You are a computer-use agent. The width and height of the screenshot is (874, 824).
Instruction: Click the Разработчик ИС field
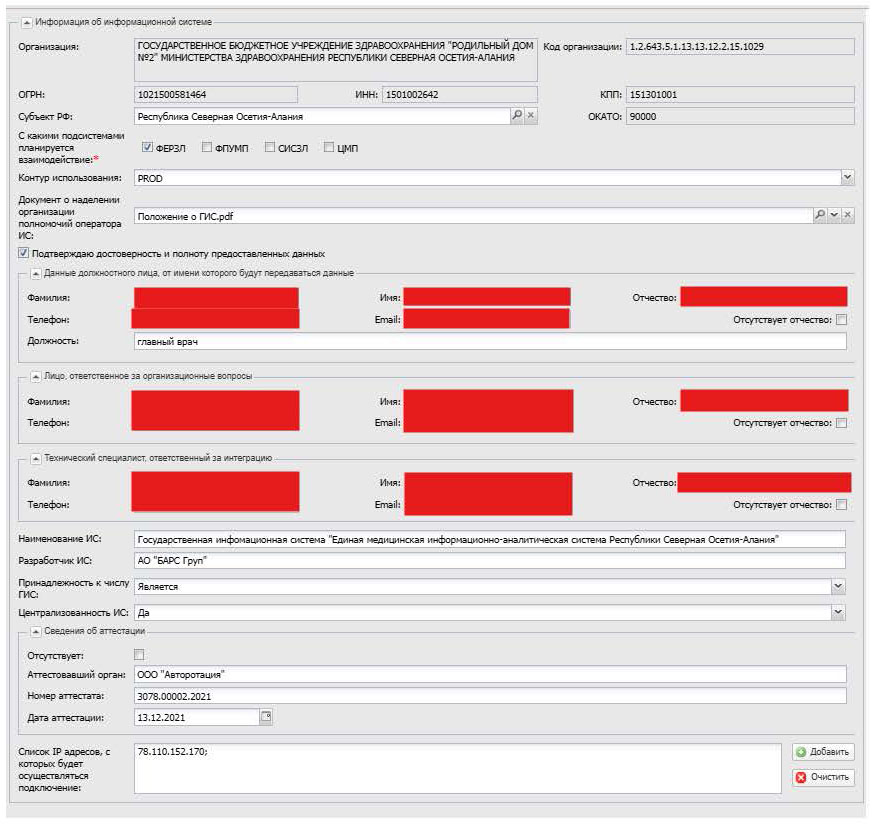click(x=489, y=560)
